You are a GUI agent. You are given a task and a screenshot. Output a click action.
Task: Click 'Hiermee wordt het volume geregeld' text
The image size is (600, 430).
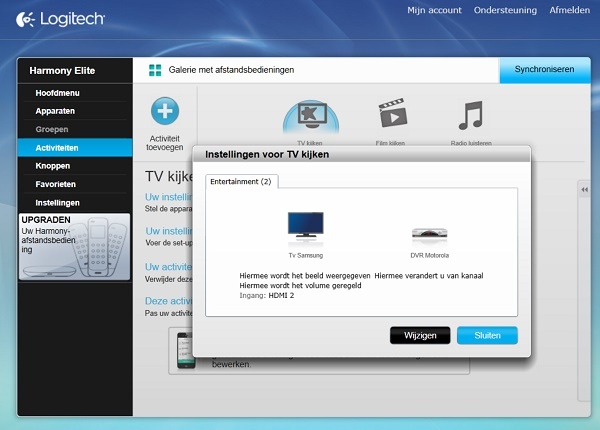[300, 286]
